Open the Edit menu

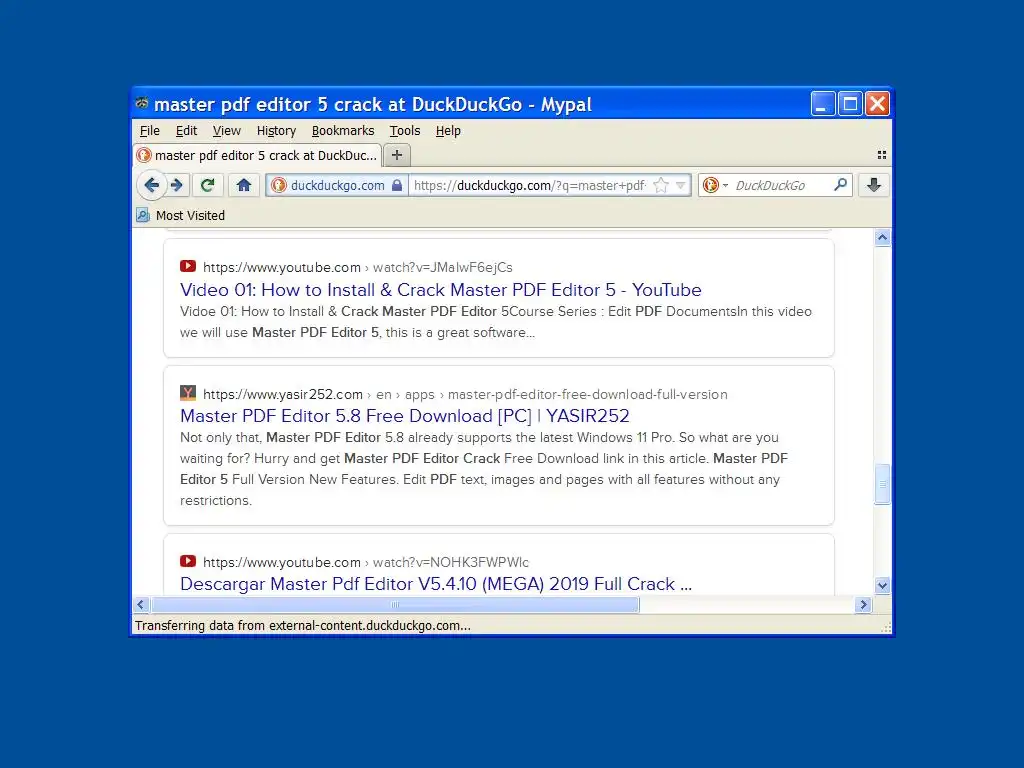pos(186,131)
